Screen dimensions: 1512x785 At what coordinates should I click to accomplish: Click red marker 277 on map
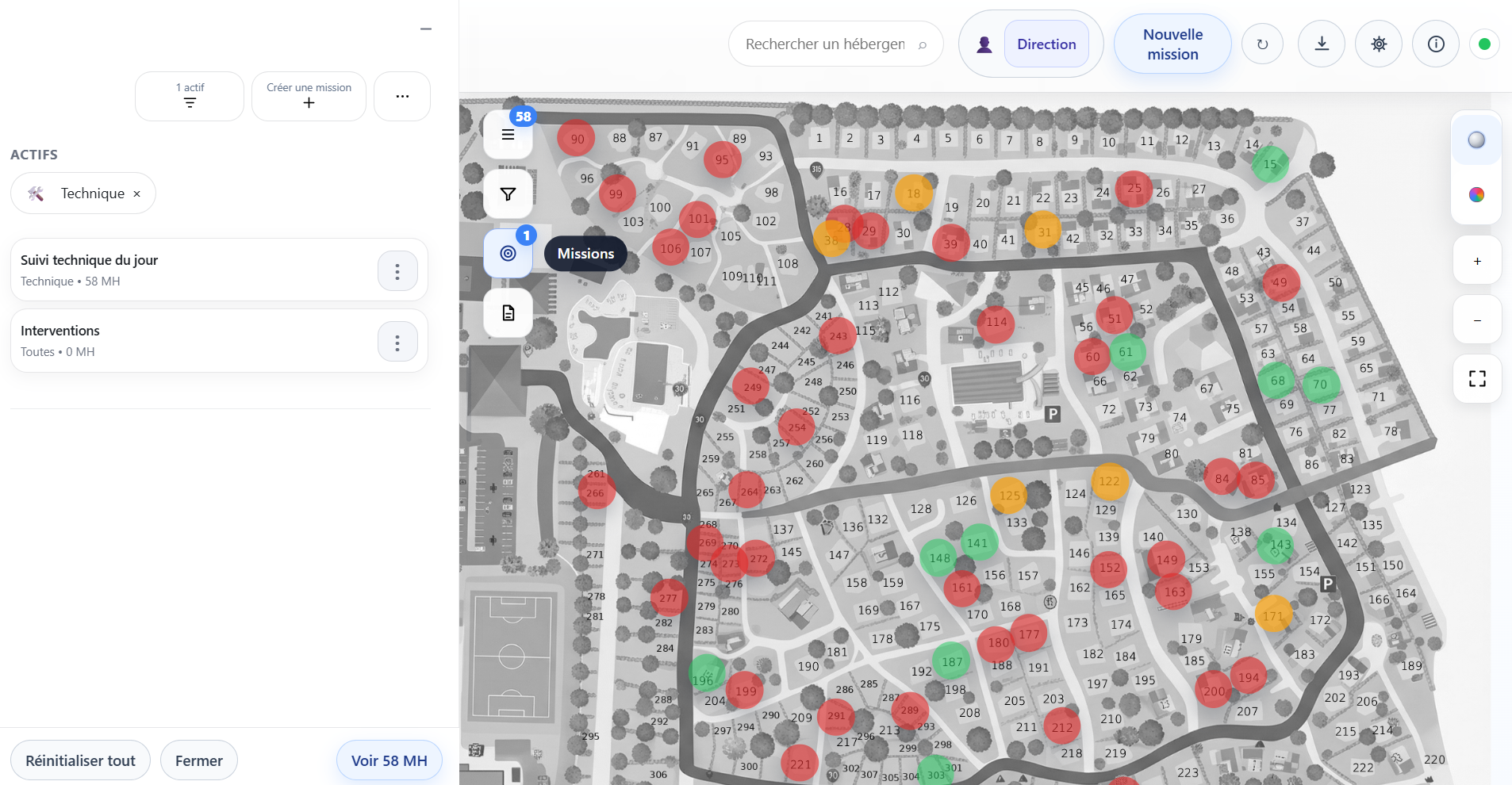668,598
